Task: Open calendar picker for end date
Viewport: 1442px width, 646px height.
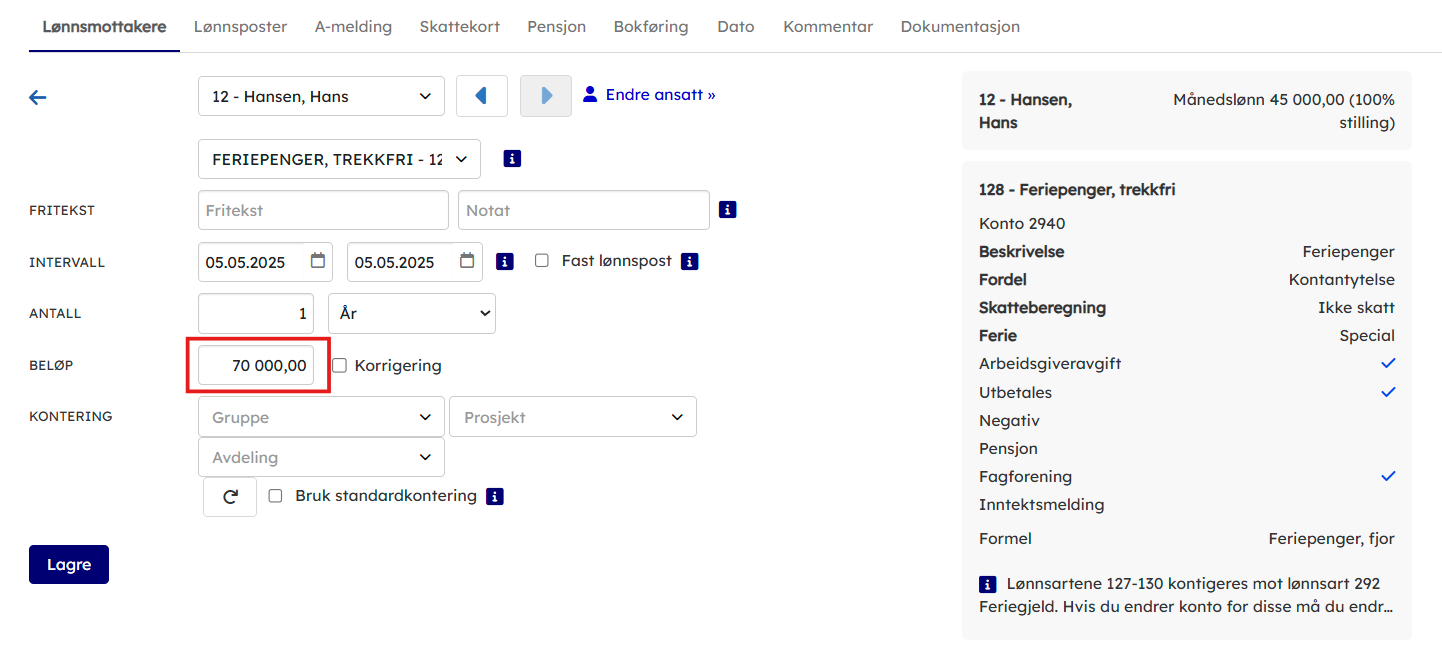Action: [467, 261]
